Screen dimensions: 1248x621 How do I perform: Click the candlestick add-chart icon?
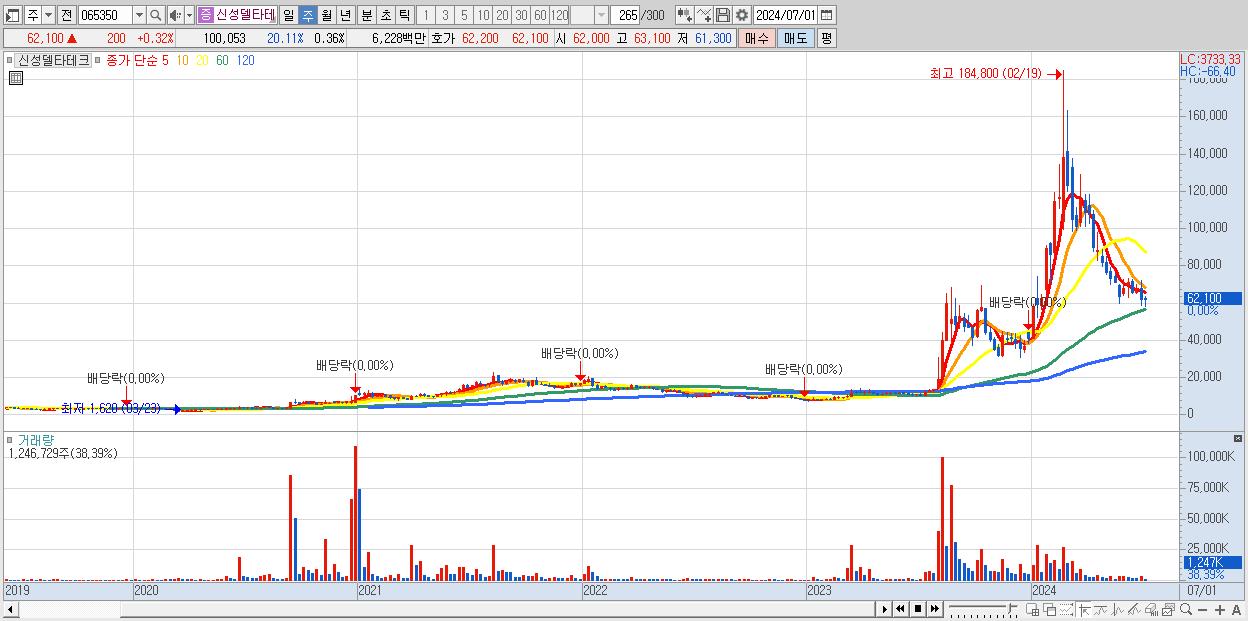point(685,15)
